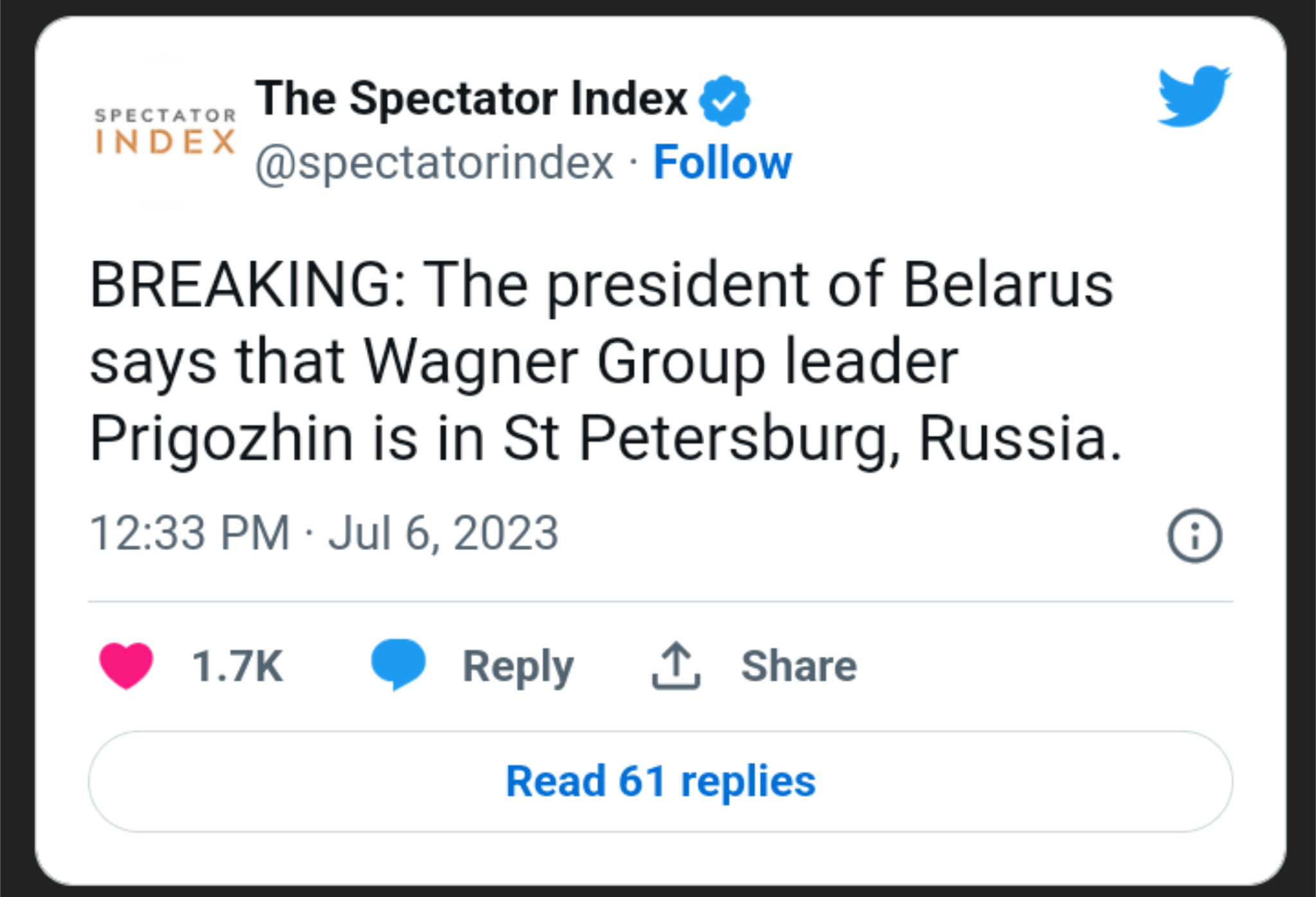
Task: Click the words St Petersburg, Russia in the tweet
Action: [x=811, y=438]
